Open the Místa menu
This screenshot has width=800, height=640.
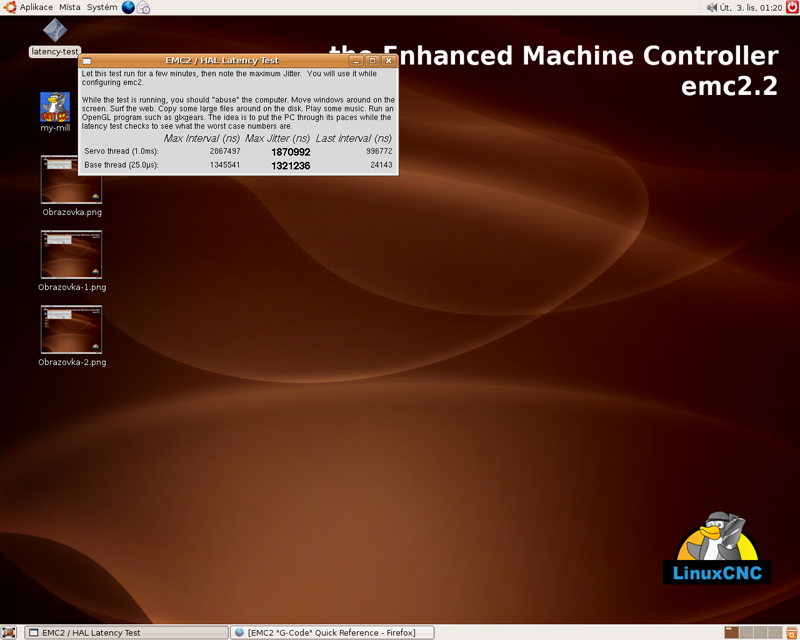(69, 7)
